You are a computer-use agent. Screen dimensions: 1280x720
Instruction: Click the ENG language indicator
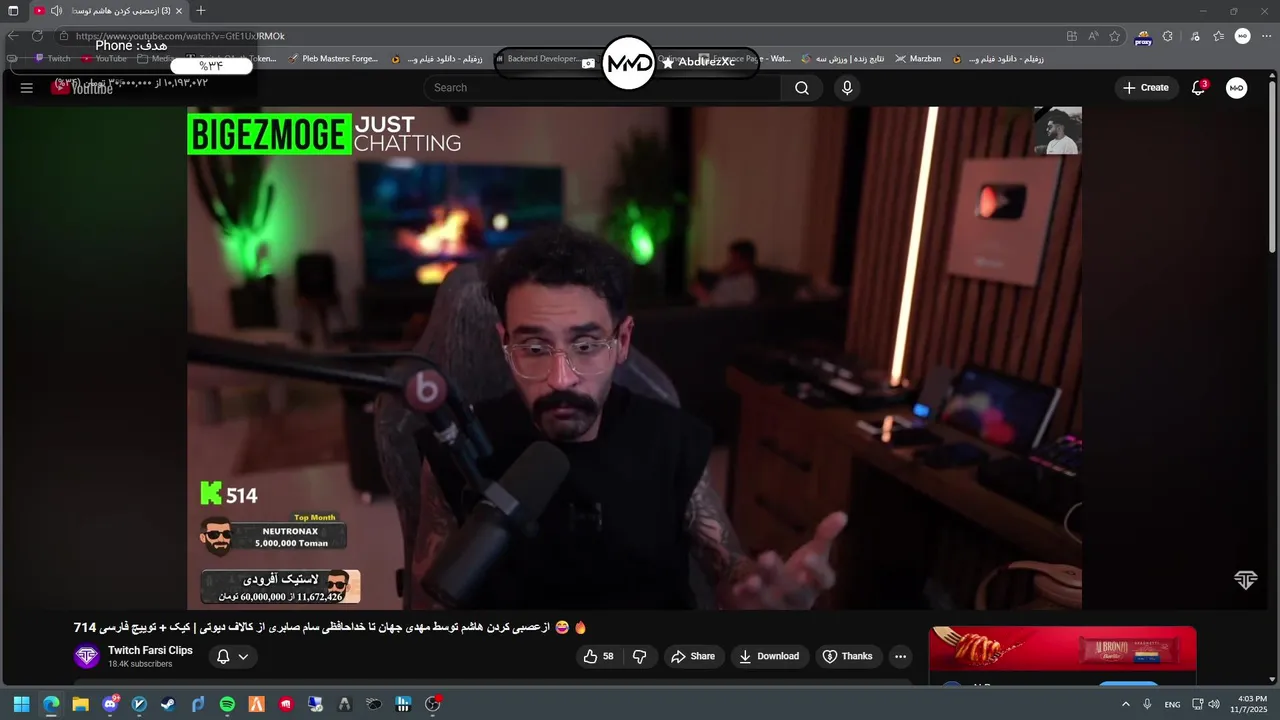click(1172, 704)
